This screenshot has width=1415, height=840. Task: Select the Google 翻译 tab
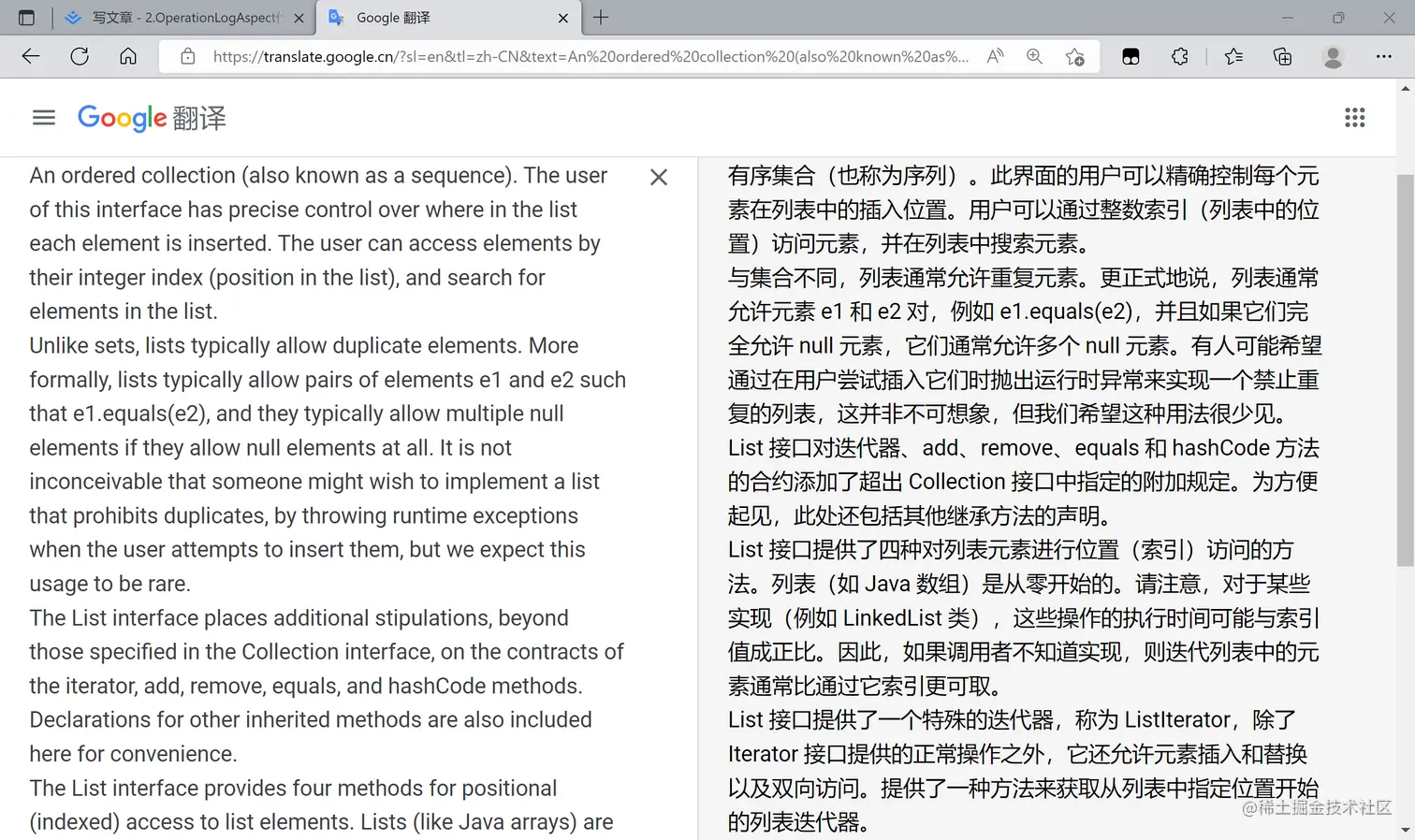(448, 18)
